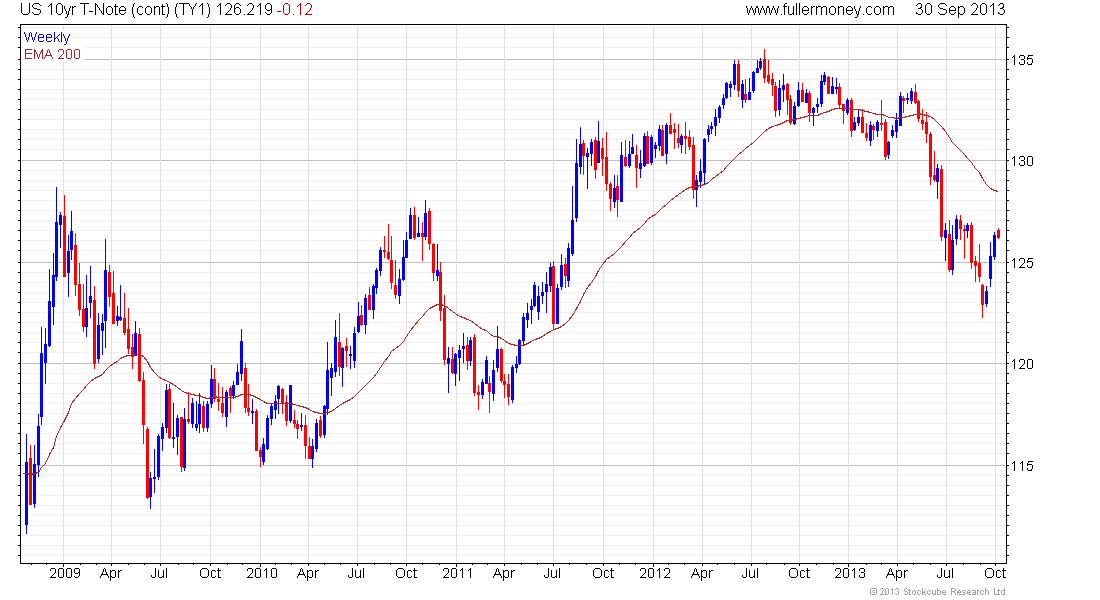Click the latest weekly candle at chart's right edge
Screen dimensions: 1100x600
tap(998, 234)
